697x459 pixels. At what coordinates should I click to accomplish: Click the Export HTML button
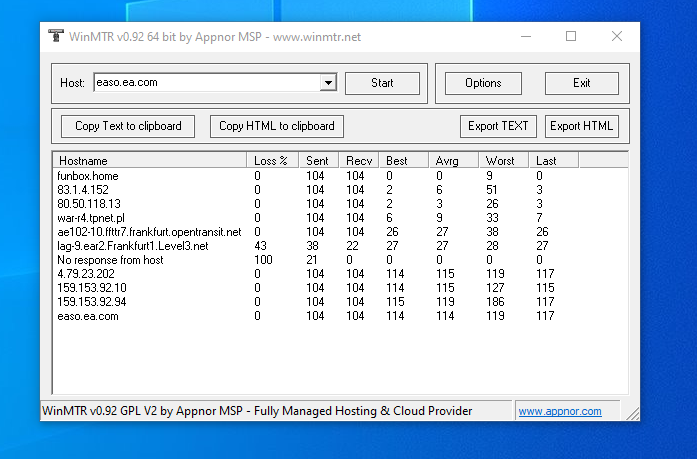tap(581, 126)
